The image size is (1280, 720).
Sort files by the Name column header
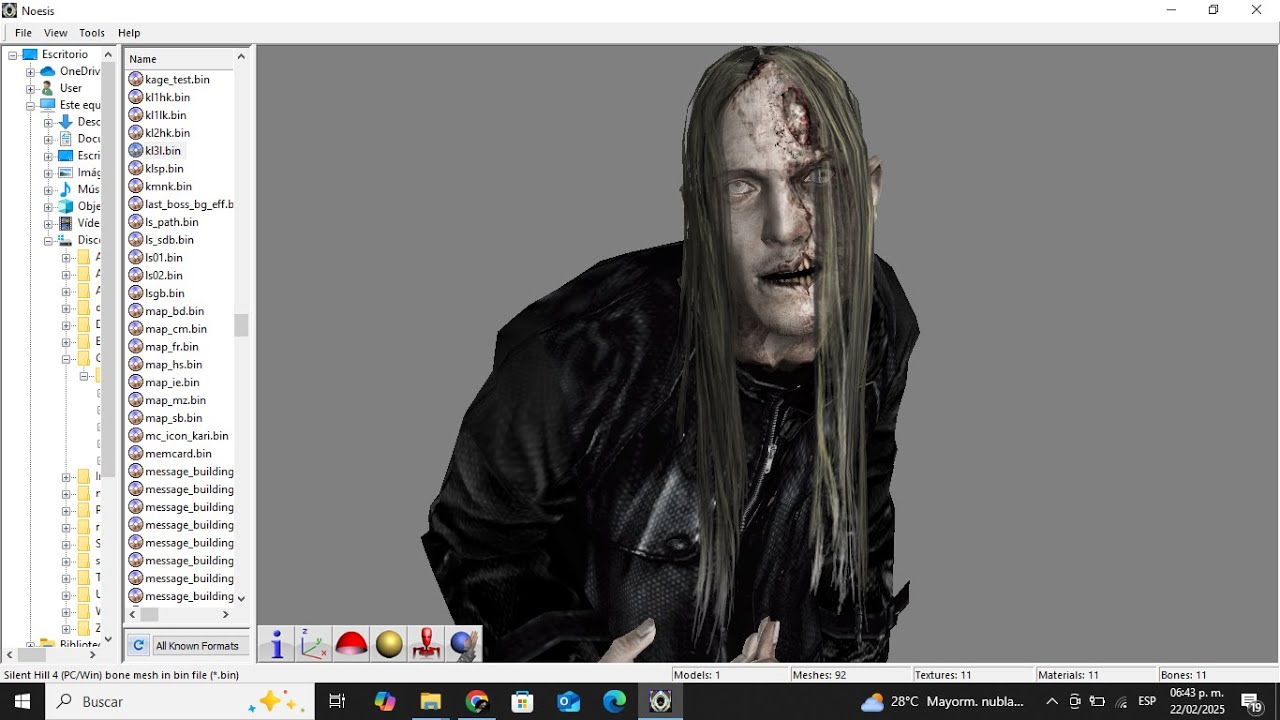[180, 59]
